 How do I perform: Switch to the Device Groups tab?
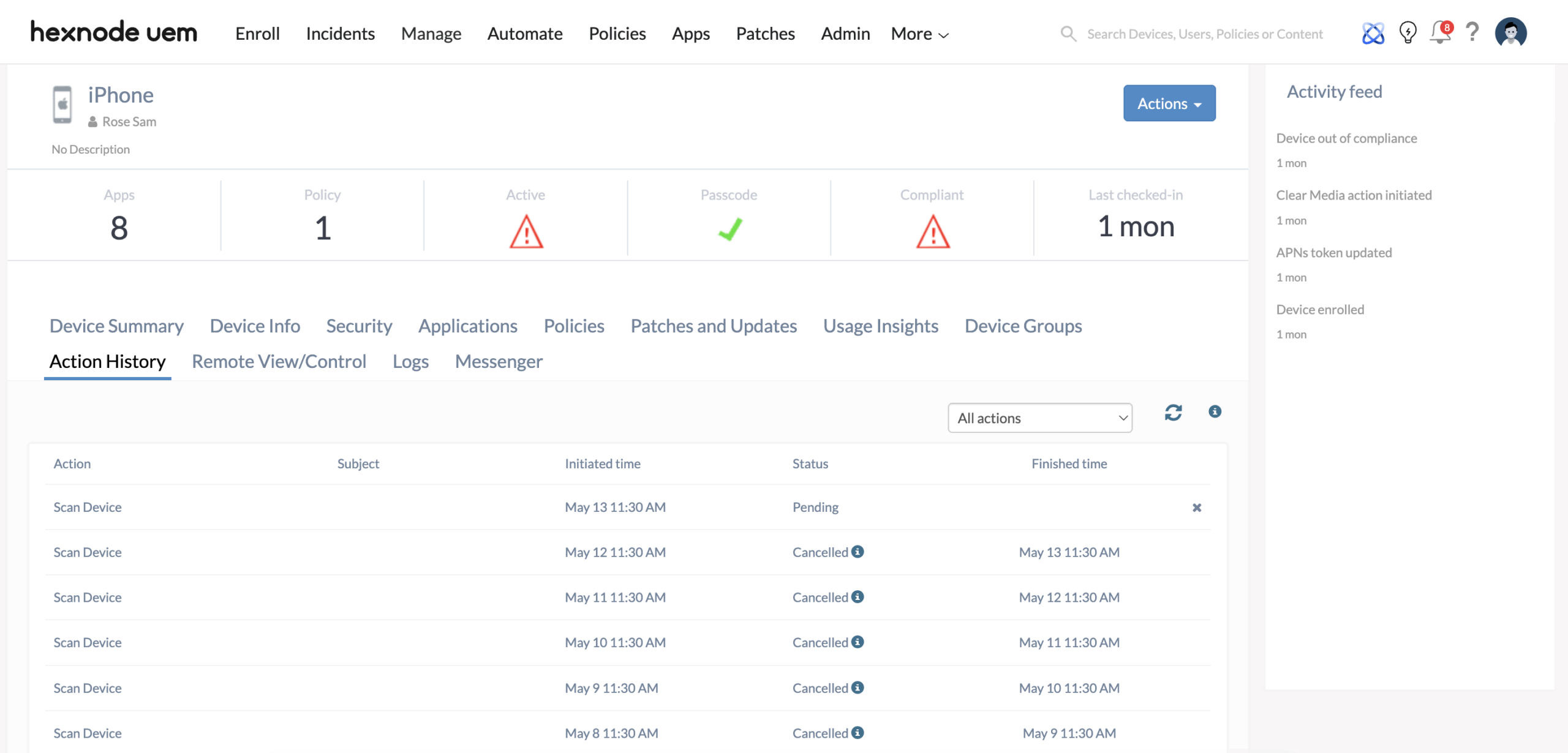coord(1023,326)
